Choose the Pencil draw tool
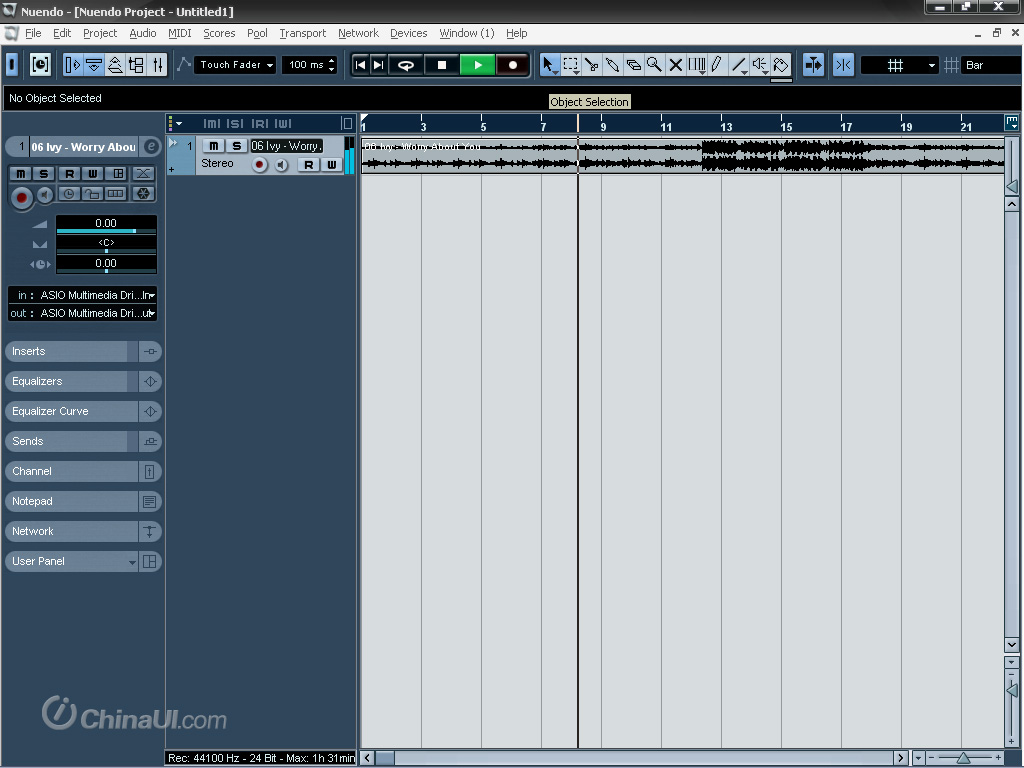This screenshot has width=1024, height=768. [x=717, y=65]
